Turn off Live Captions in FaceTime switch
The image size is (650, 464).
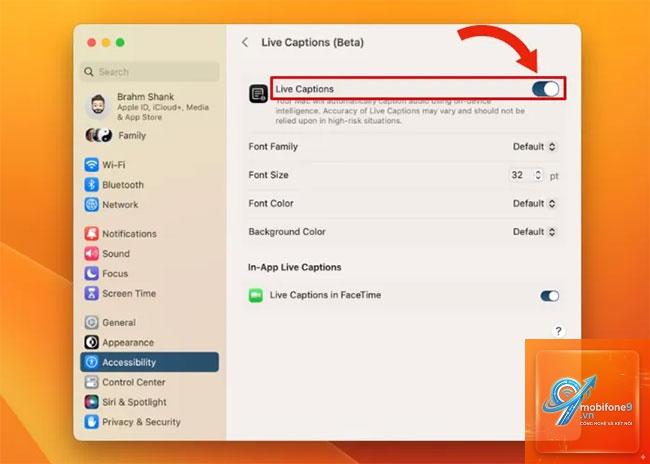click(550, 296)
